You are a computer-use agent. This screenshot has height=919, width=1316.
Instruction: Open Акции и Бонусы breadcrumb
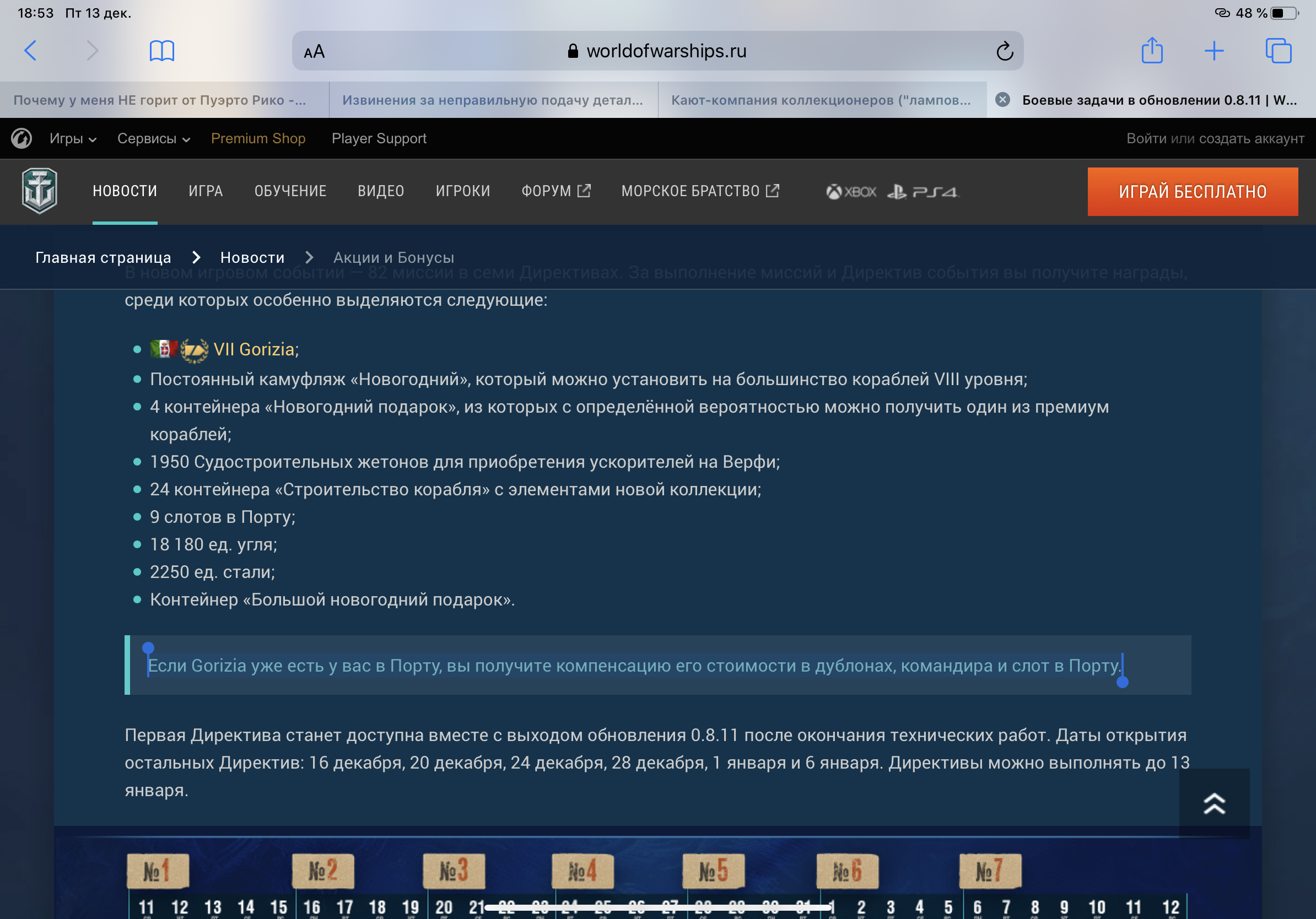394,257
